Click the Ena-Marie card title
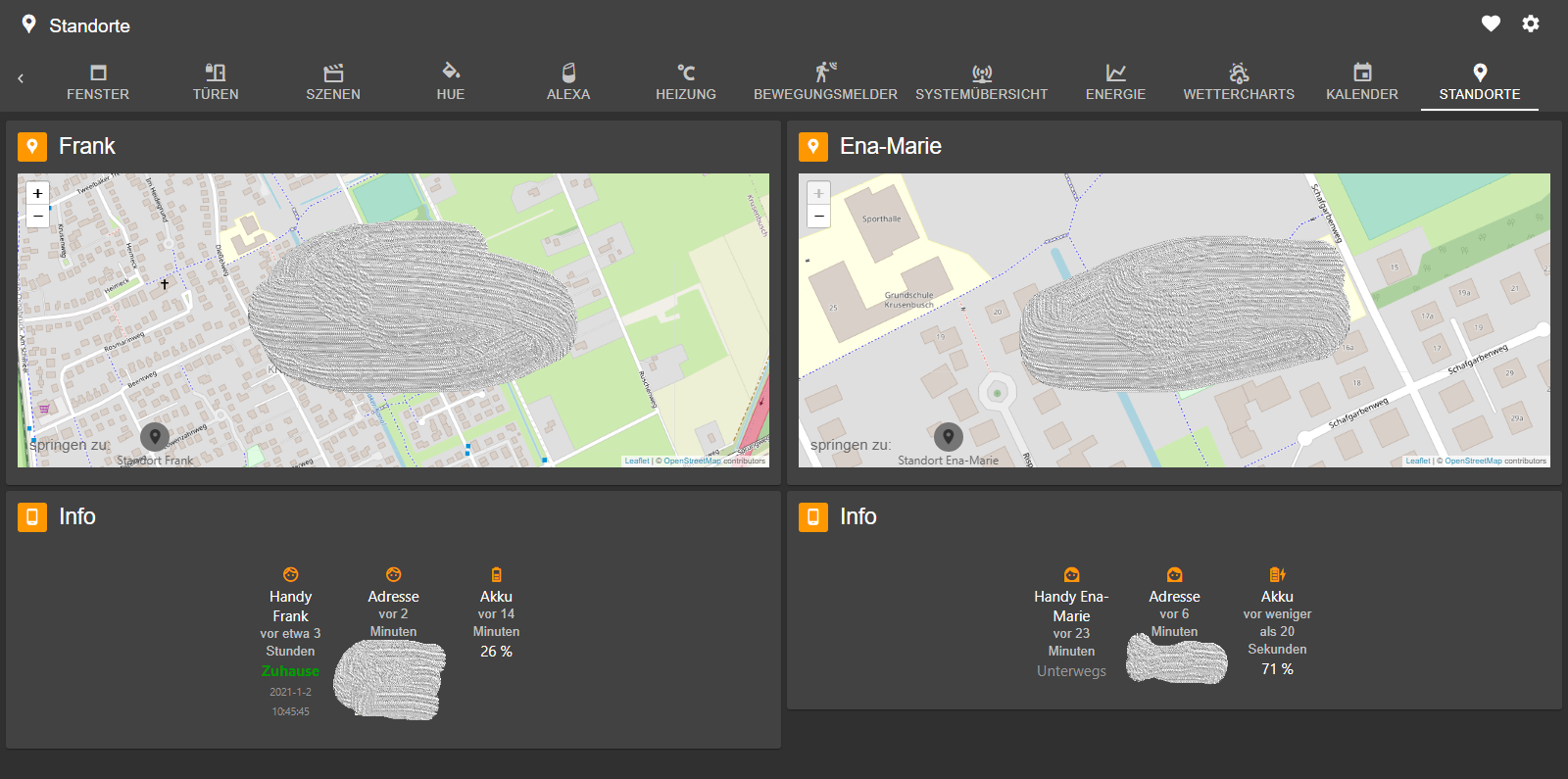1568x779 pixels. (x=891, y=146)
